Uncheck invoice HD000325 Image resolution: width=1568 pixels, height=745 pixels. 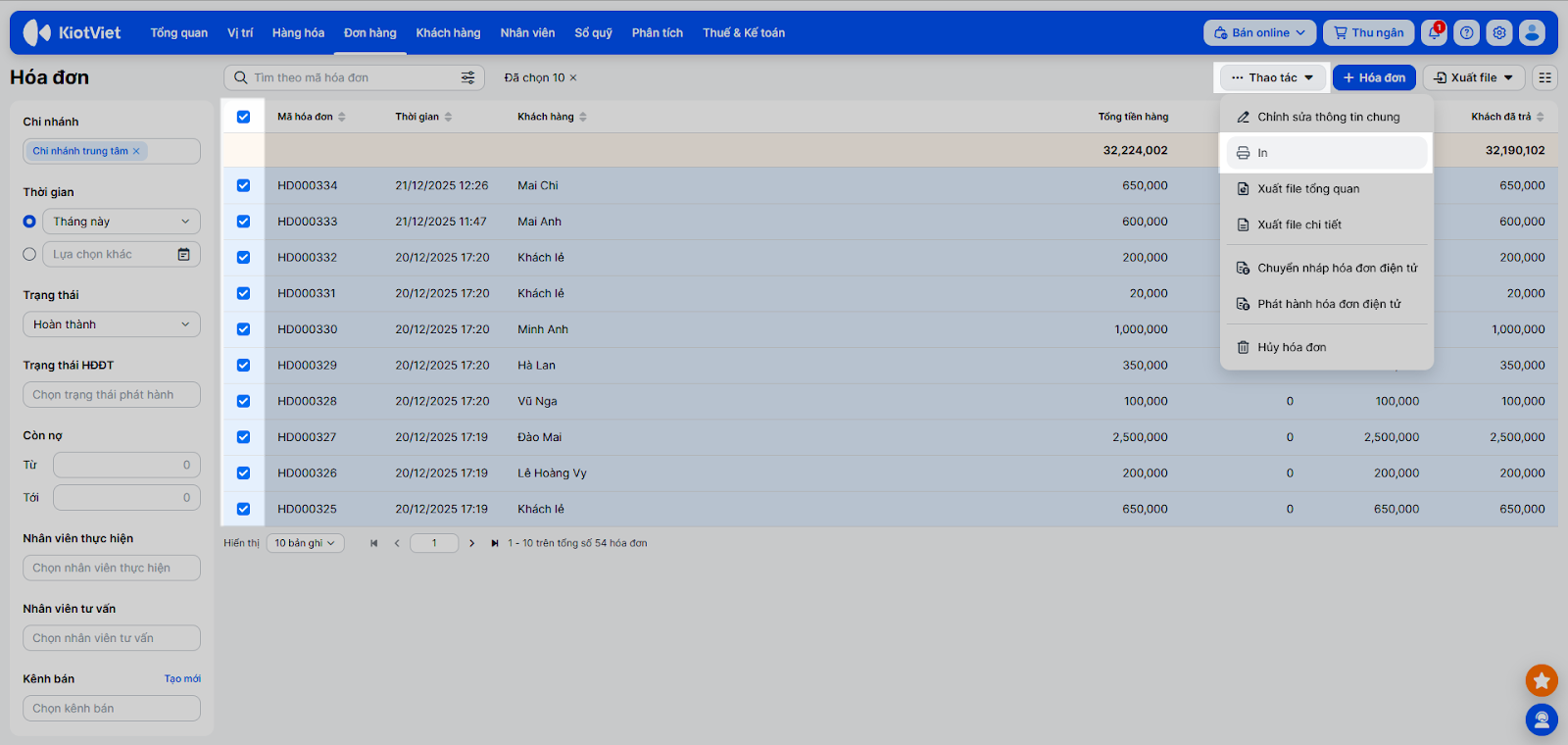[243, 509]
